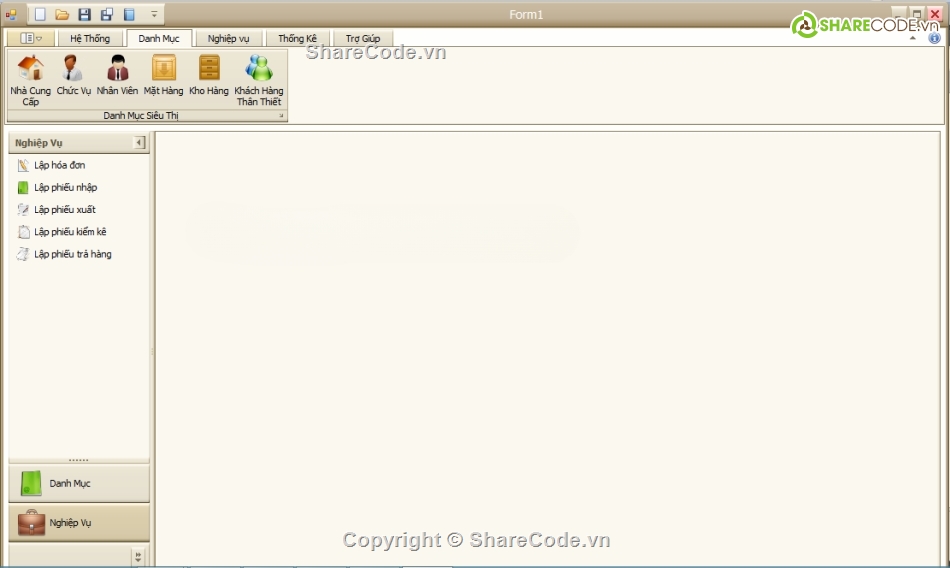
Task: Click the New document icon in quick toolbar
Action: pos(40,15)
